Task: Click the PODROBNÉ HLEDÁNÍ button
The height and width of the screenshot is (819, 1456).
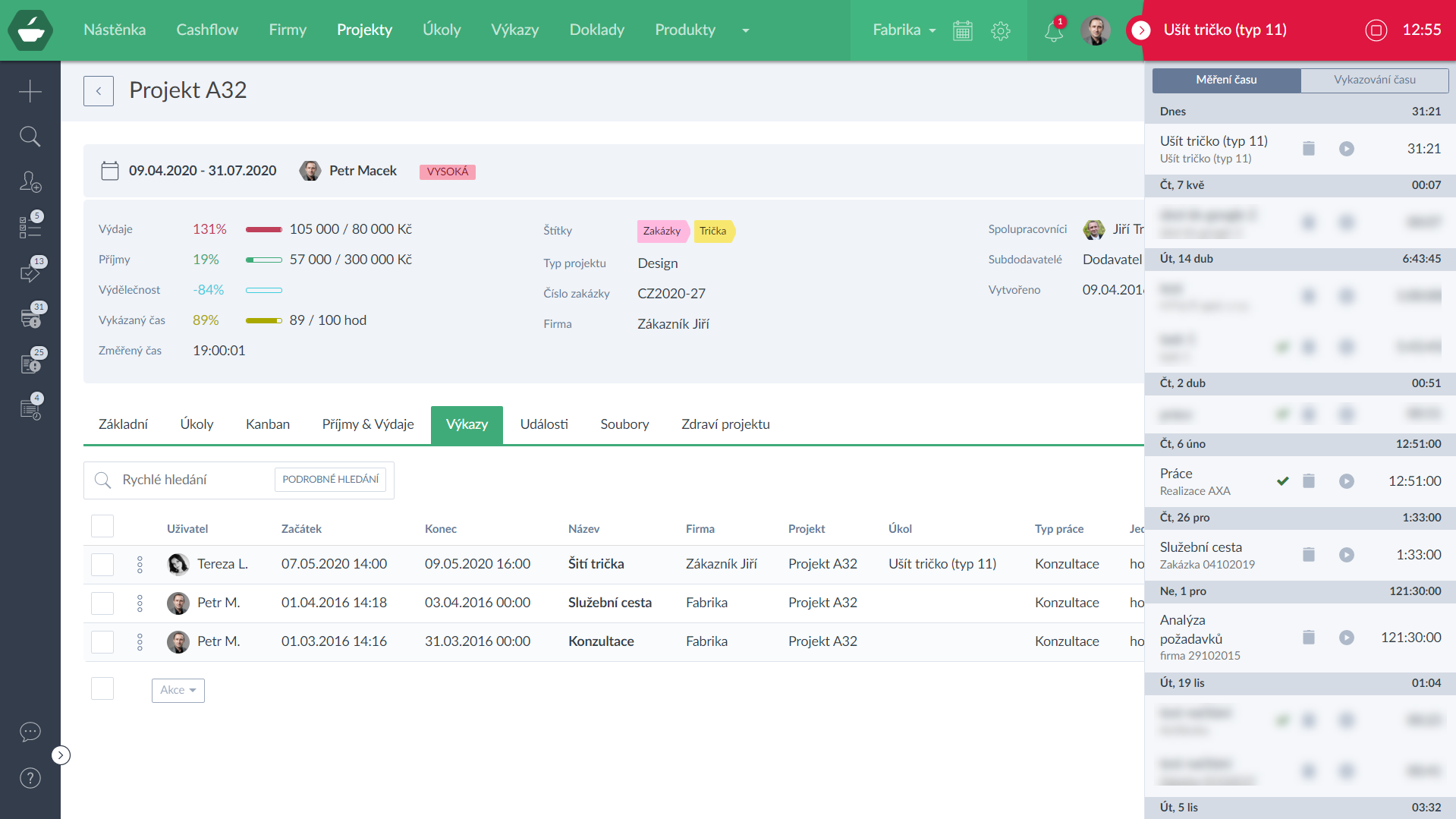Action: tap(330, 480)
